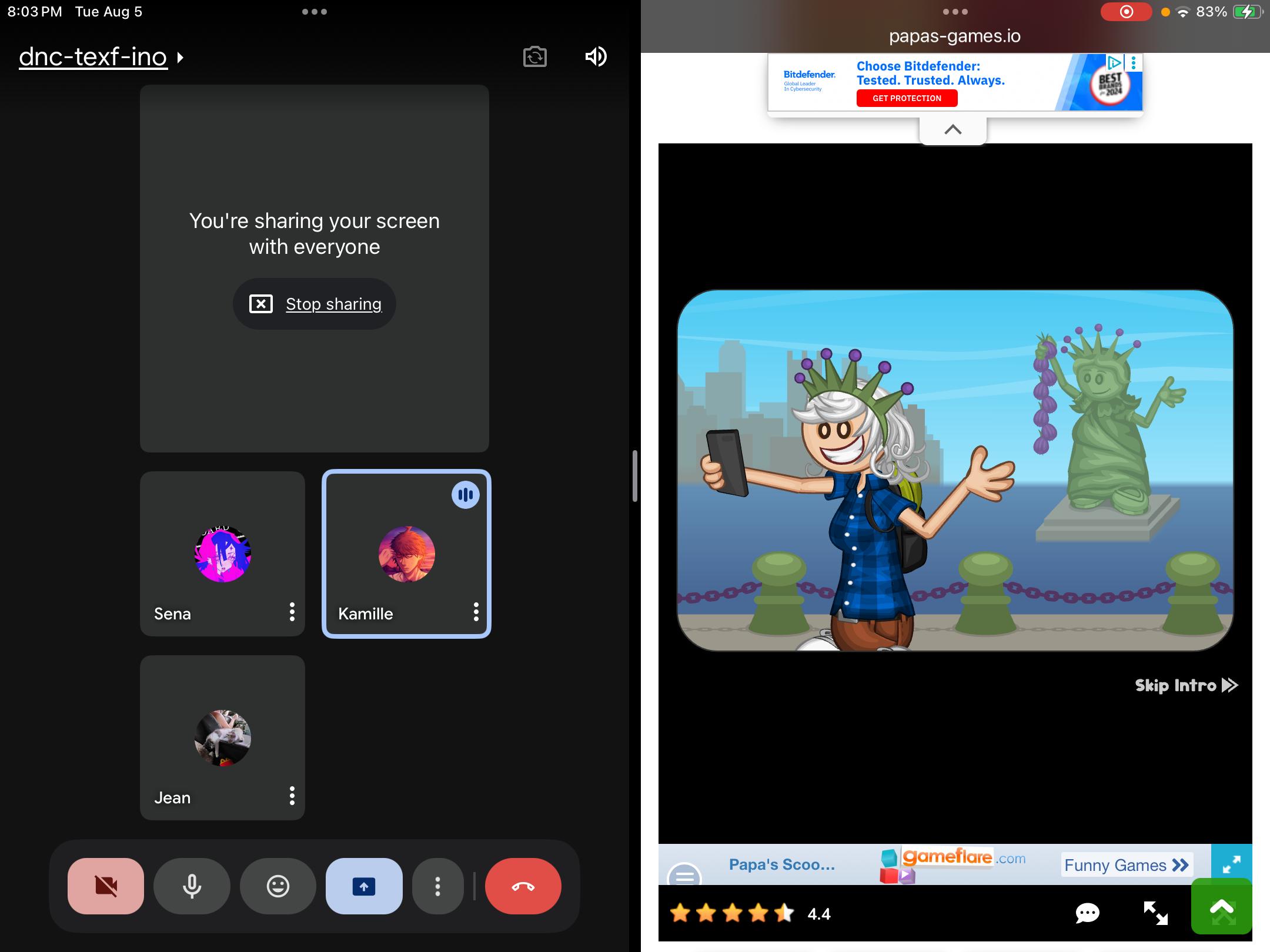The height and width of the screenshot is (952, 1270).
Task: Open Kamille's tile options menu
Action: (x=476, y=612)
